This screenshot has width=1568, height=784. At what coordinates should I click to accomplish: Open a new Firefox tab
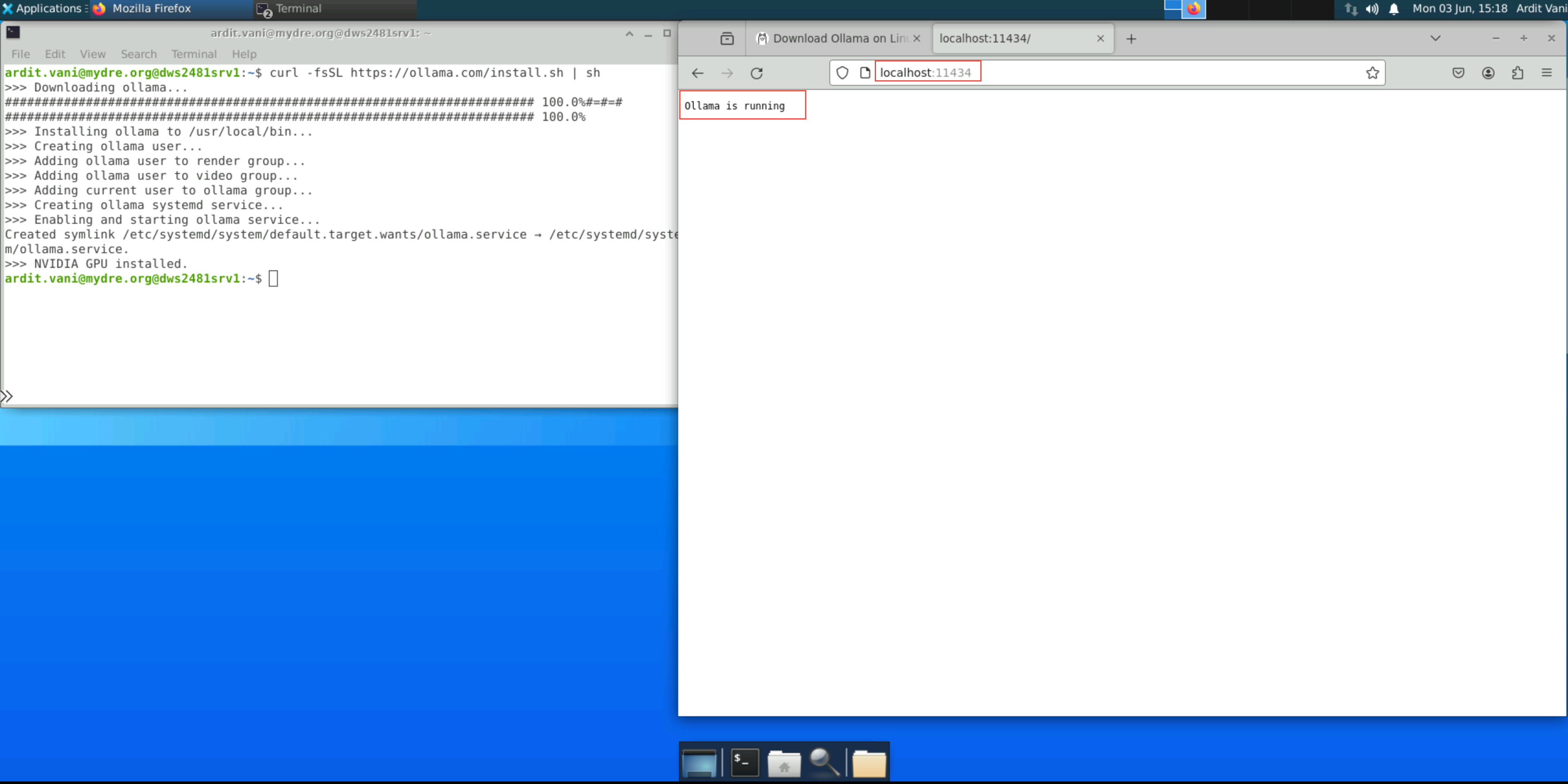point(1131,38)
